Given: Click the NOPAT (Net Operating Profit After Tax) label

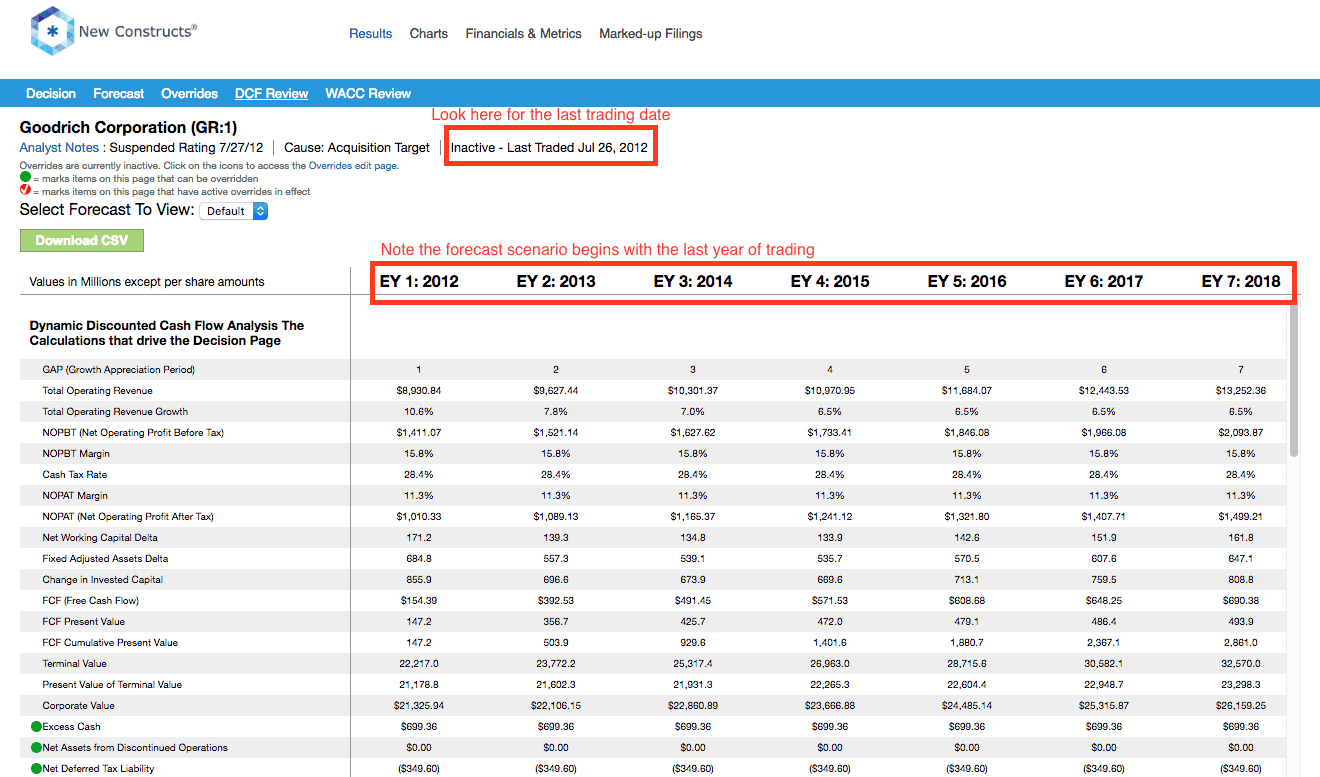Looking at the screenshot, I should coord(128,517).
